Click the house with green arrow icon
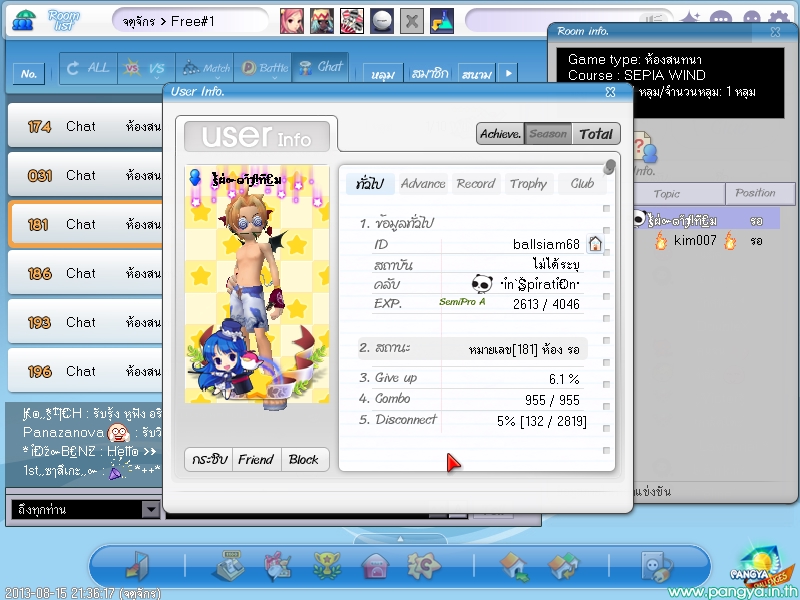The image size is (800, 600). 515,567
